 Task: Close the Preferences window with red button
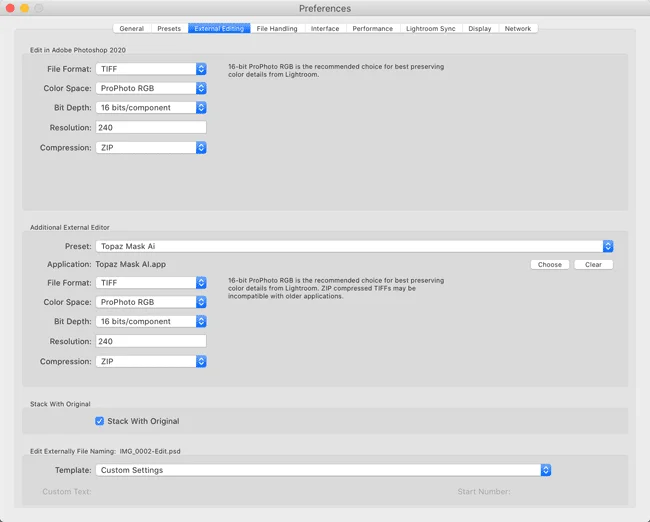click(10, 8)
